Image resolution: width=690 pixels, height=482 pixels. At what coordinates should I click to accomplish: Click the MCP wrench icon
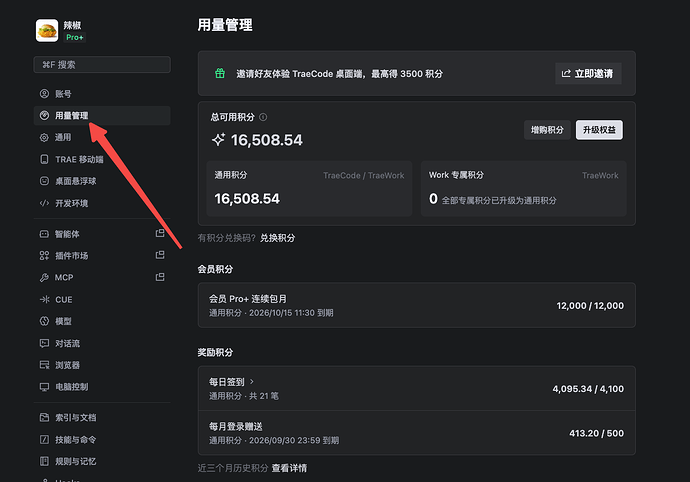(44, 277)
